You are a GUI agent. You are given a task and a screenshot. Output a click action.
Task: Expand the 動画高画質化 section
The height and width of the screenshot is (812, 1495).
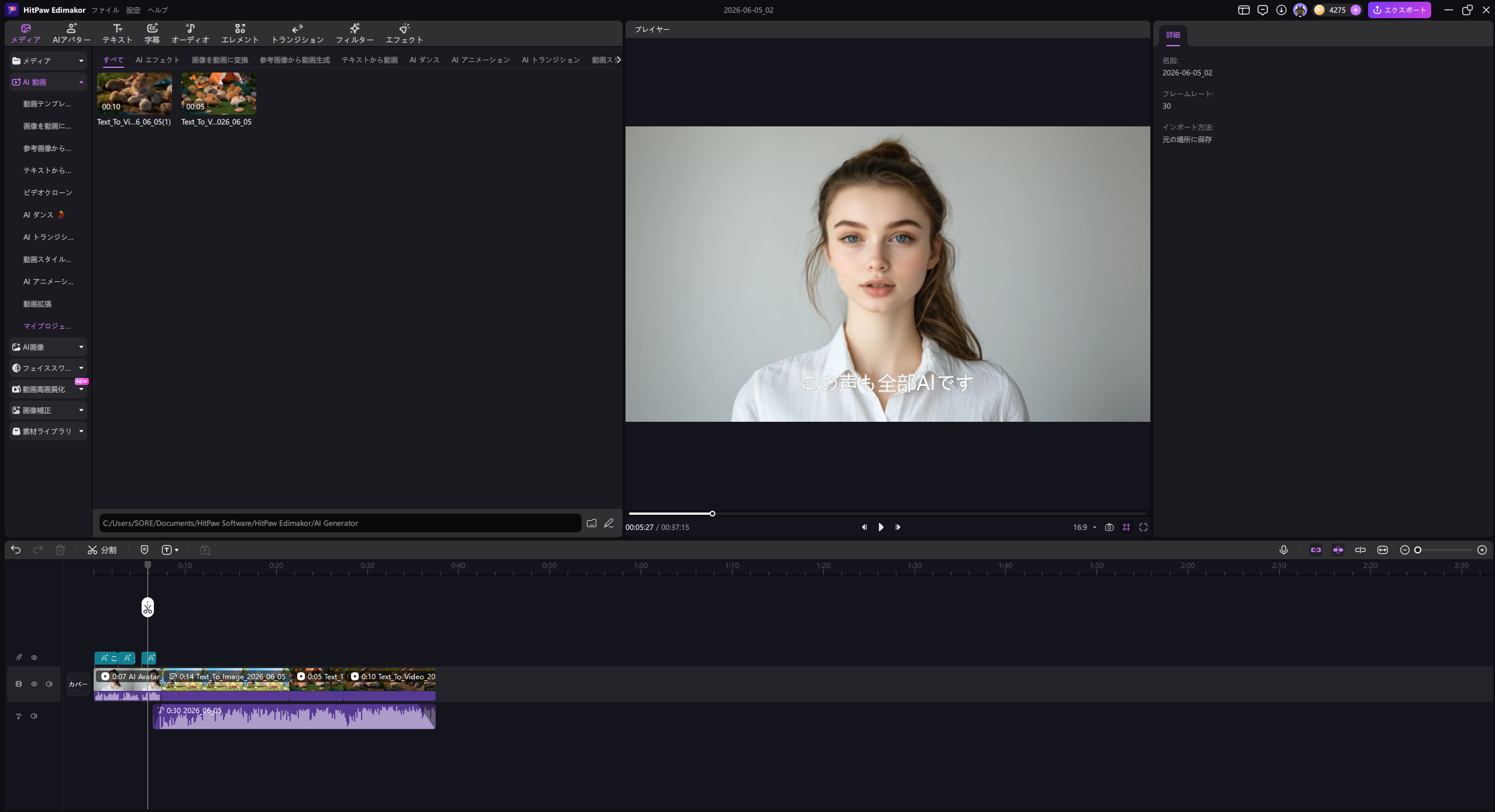coord(48,390)
